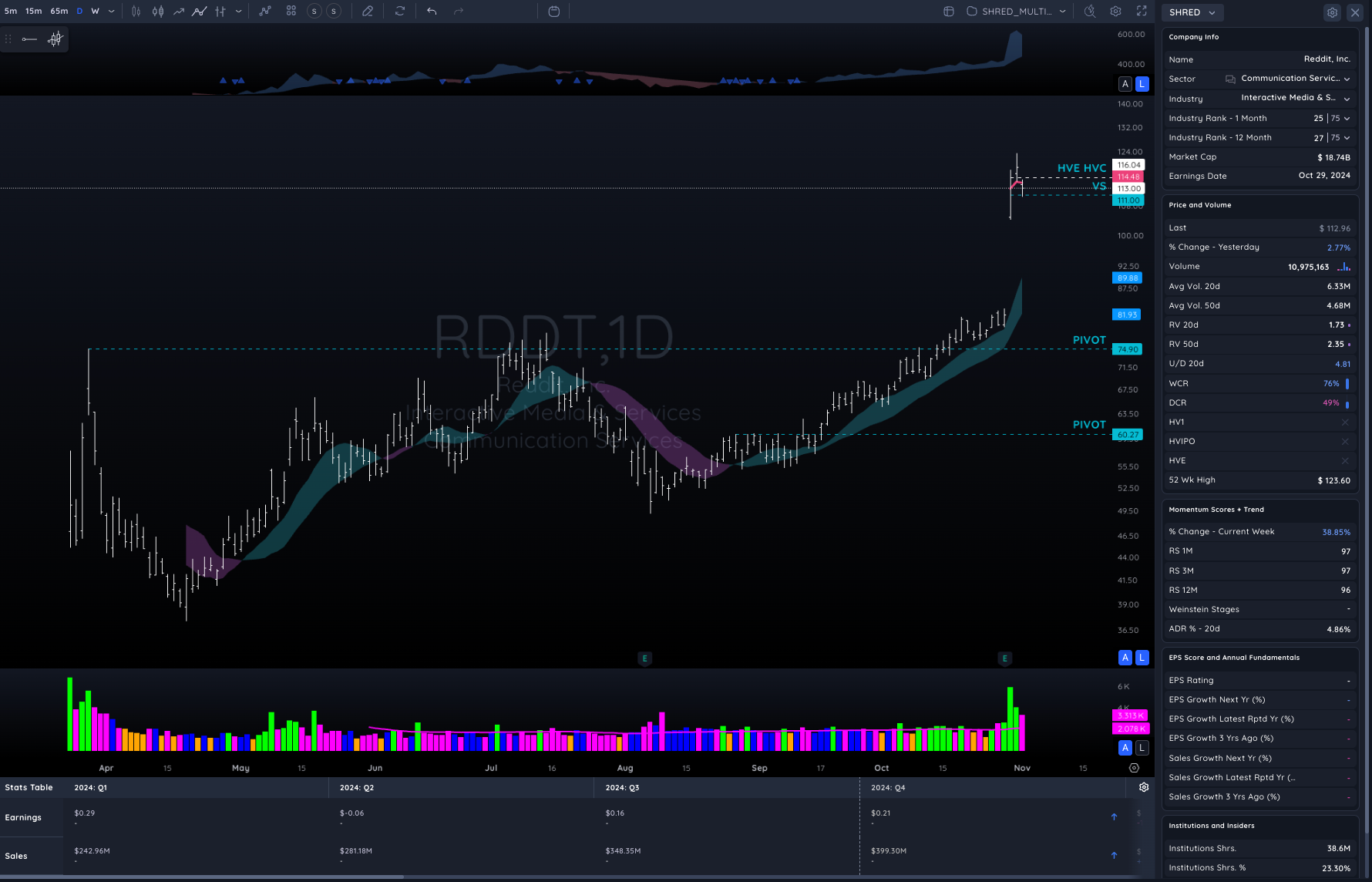The width and height of the screenshot is (1372, 882).
Task: Click the 52 Wk High value $ 123.60
Action: tap(1333, 480)
